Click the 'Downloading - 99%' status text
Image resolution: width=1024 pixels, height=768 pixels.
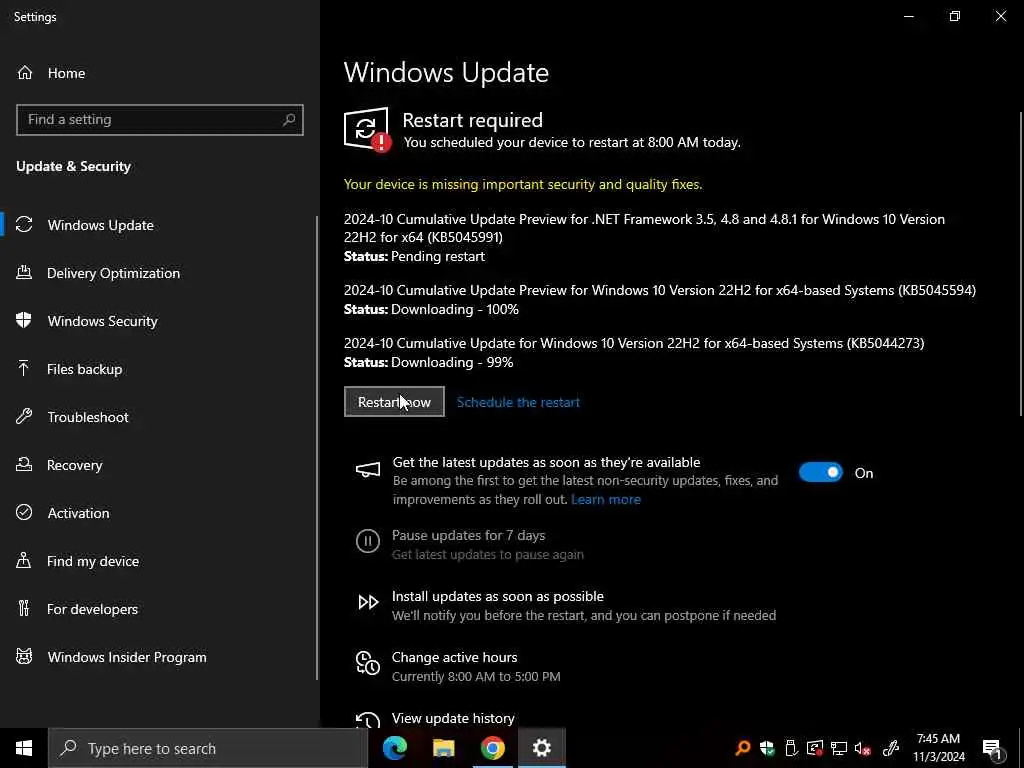(452, 362)
